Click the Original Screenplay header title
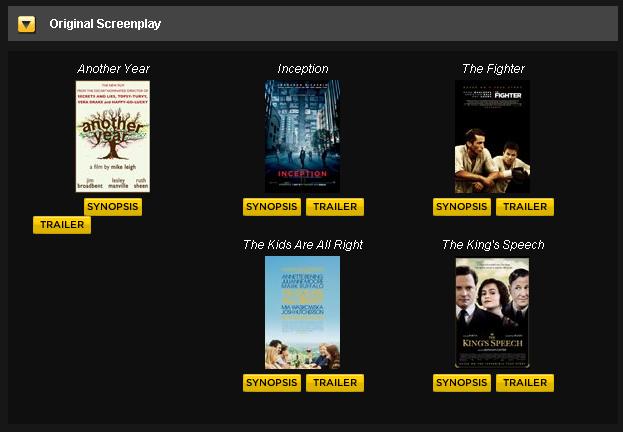Screen dimensions: 623x432 [x=105, y=24]
